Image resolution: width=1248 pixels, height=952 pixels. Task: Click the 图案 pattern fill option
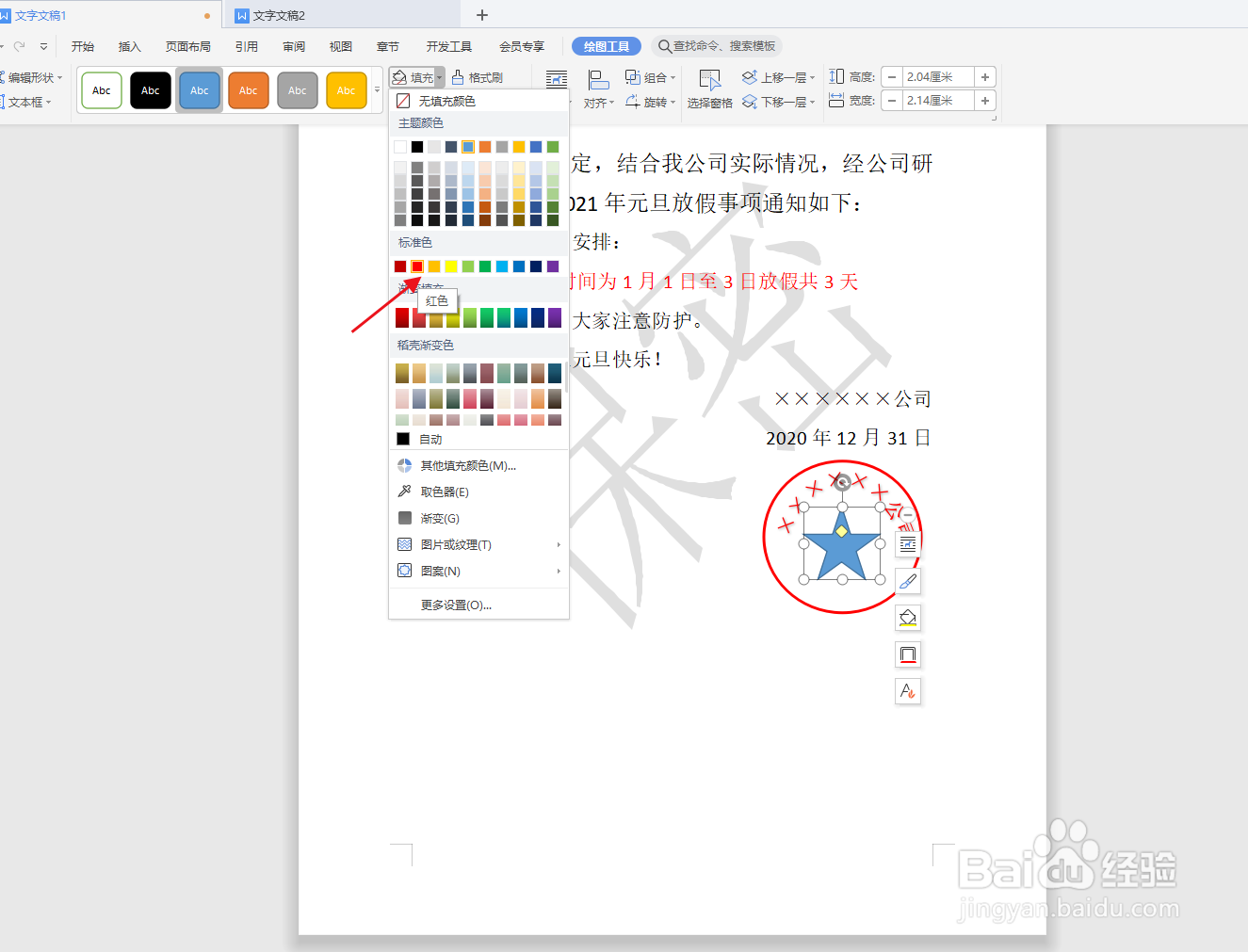[x=439, y=570]
